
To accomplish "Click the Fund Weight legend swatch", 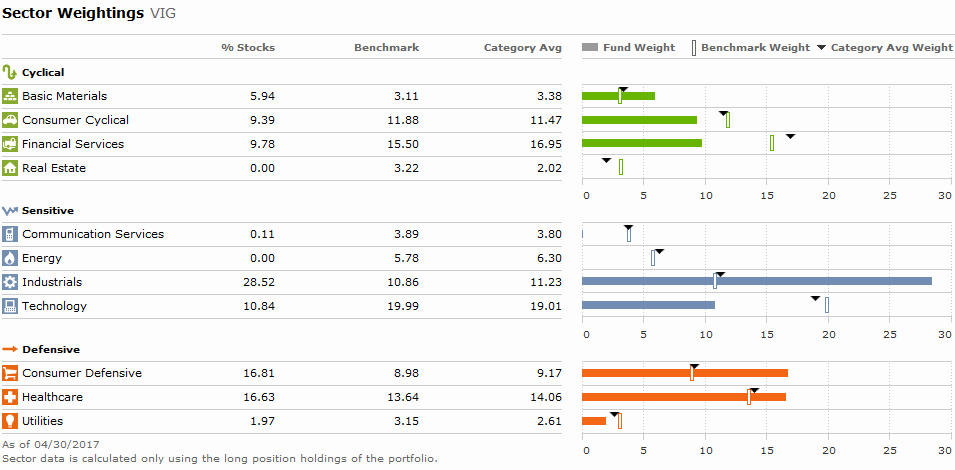I will coord(590,47).
